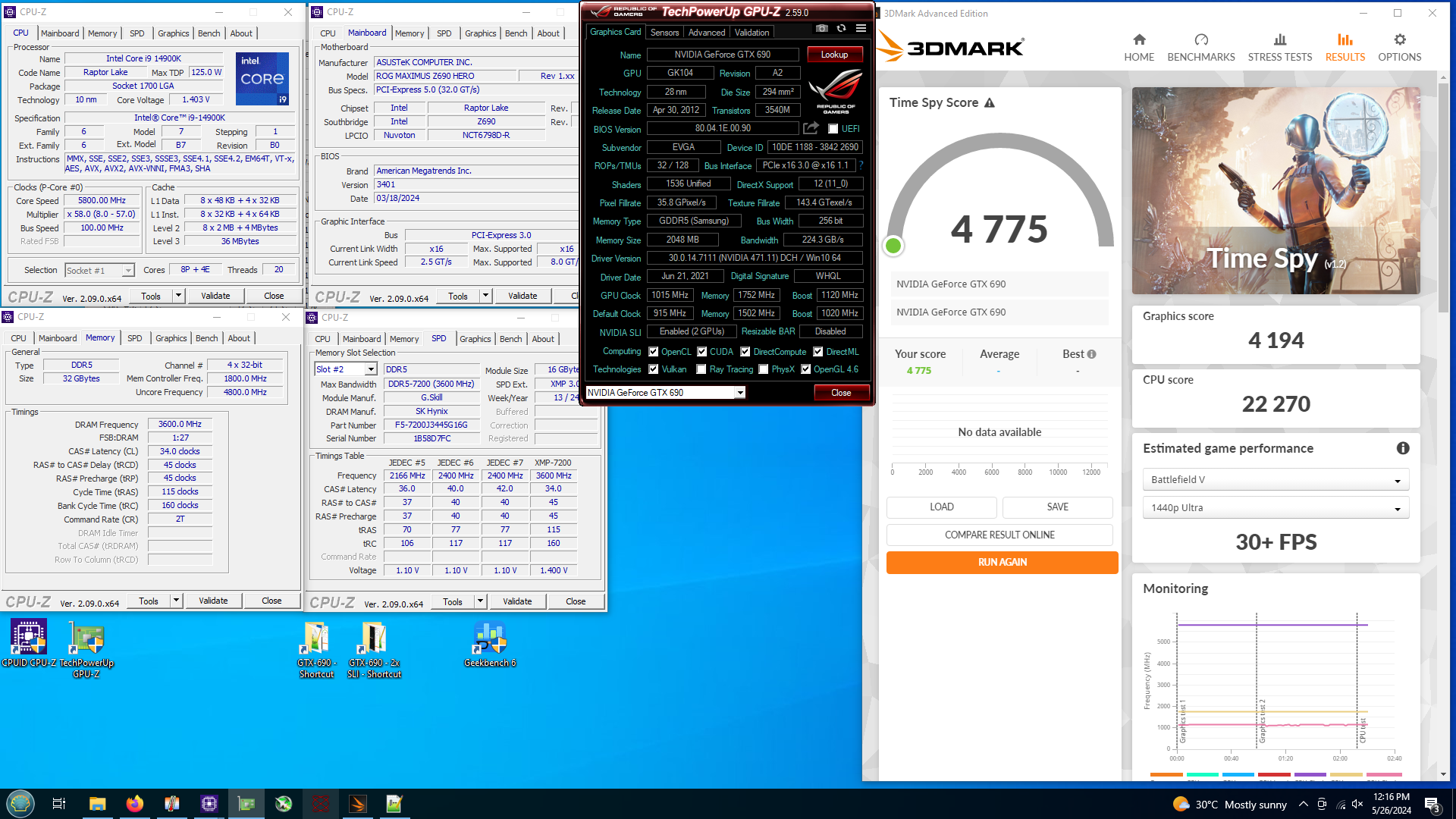Click the info icon next to Best score

[x=1091, y=354]
